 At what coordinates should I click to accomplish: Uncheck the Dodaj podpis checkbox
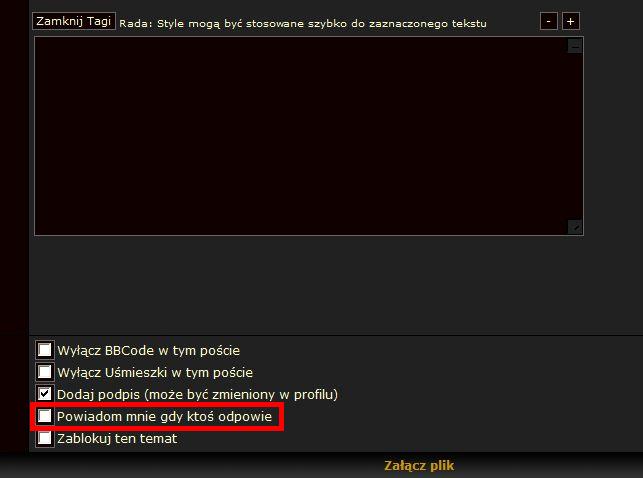(45, 394)
